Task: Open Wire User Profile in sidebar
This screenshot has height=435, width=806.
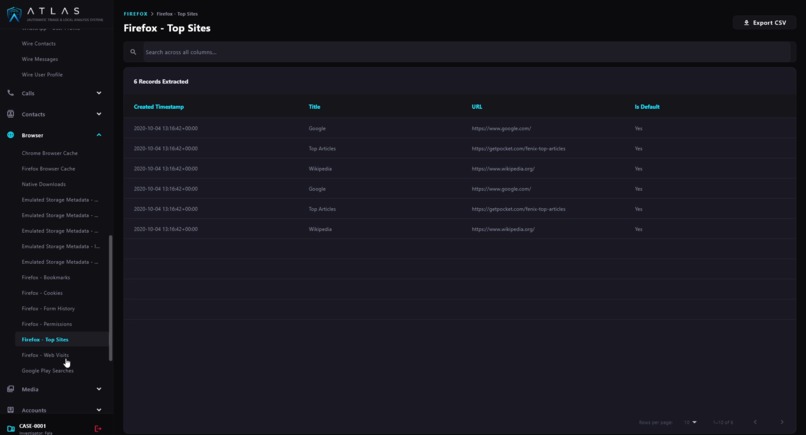Action: point(42,75)
